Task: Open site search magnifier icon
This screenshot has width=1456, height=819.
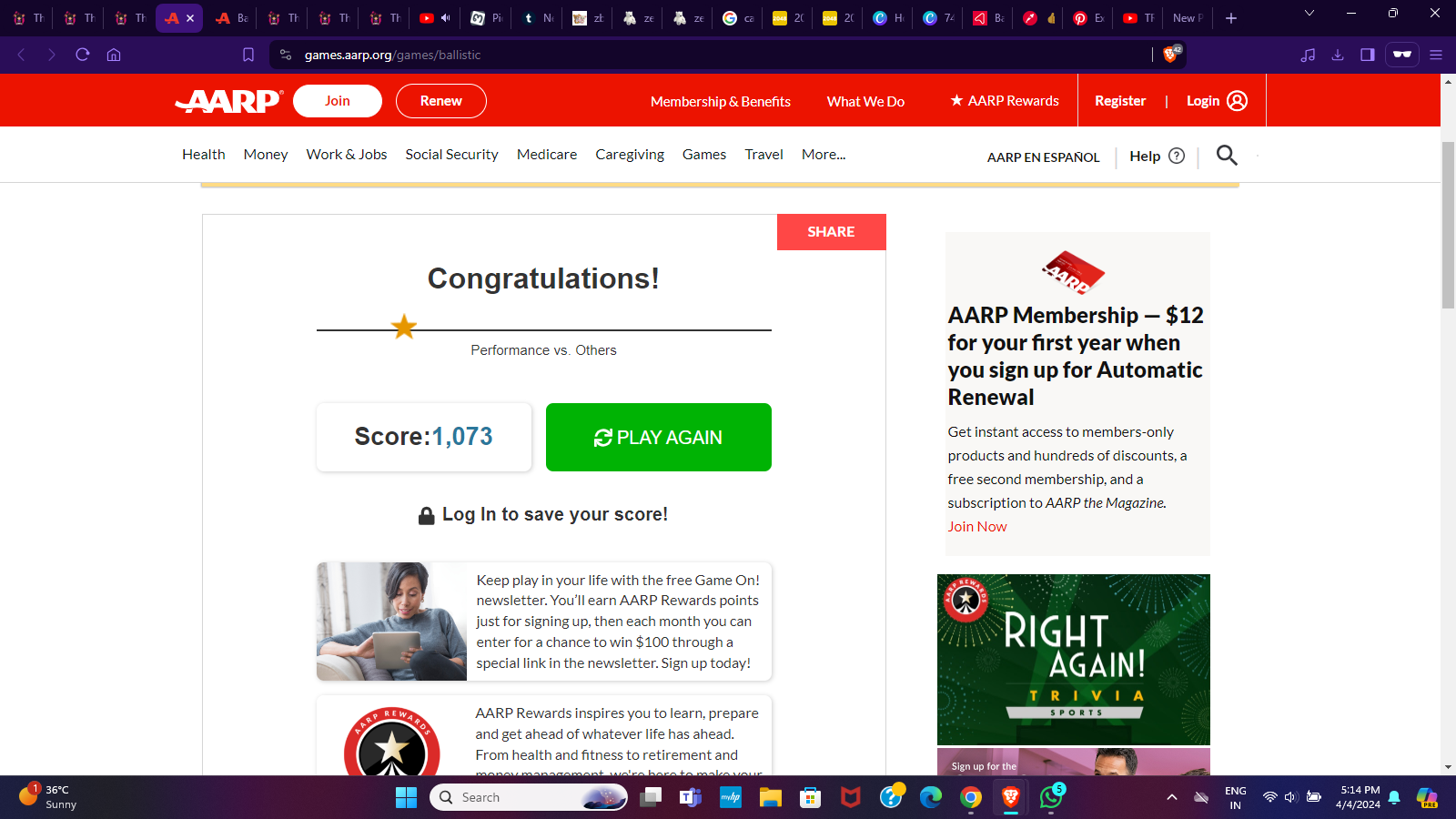Action: pyautogui.click(x=1227, y=156)
